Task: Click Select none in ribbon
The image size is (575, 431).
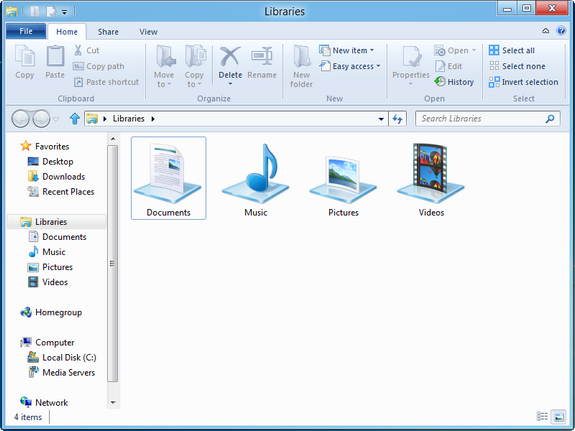Action: tap(517, 66)
